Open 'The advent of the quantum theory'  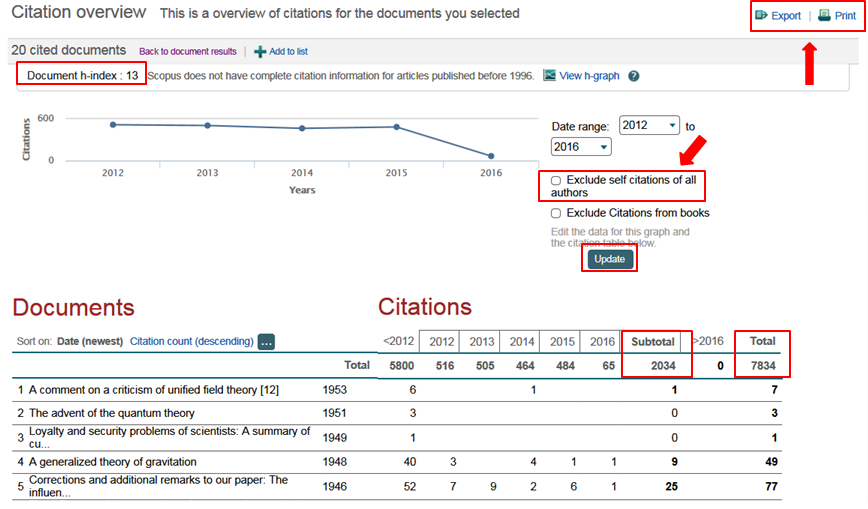[111, 413]
